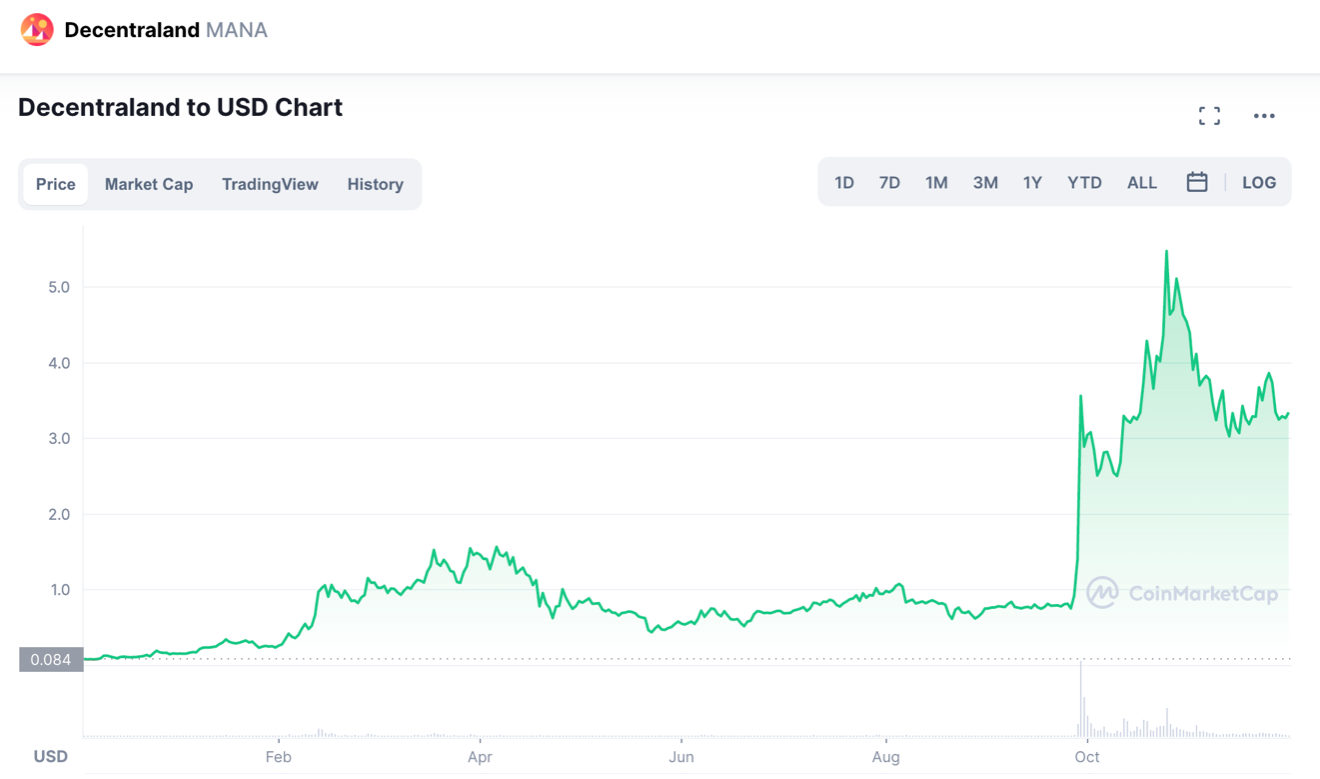Switch to the Market Cap tab
The image size is (1320, 779).
click(149, 184)
